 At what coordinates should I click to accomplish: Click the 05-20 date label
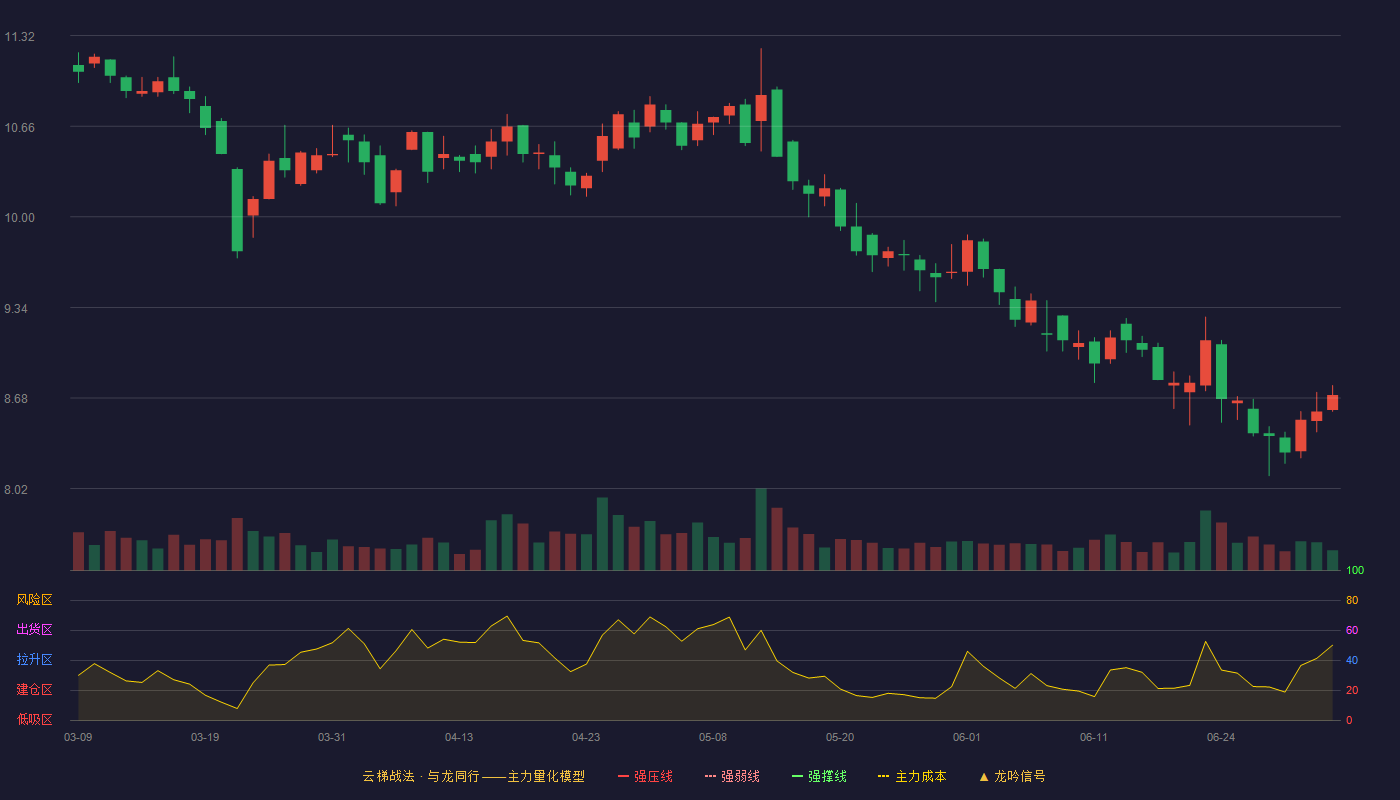840,737
